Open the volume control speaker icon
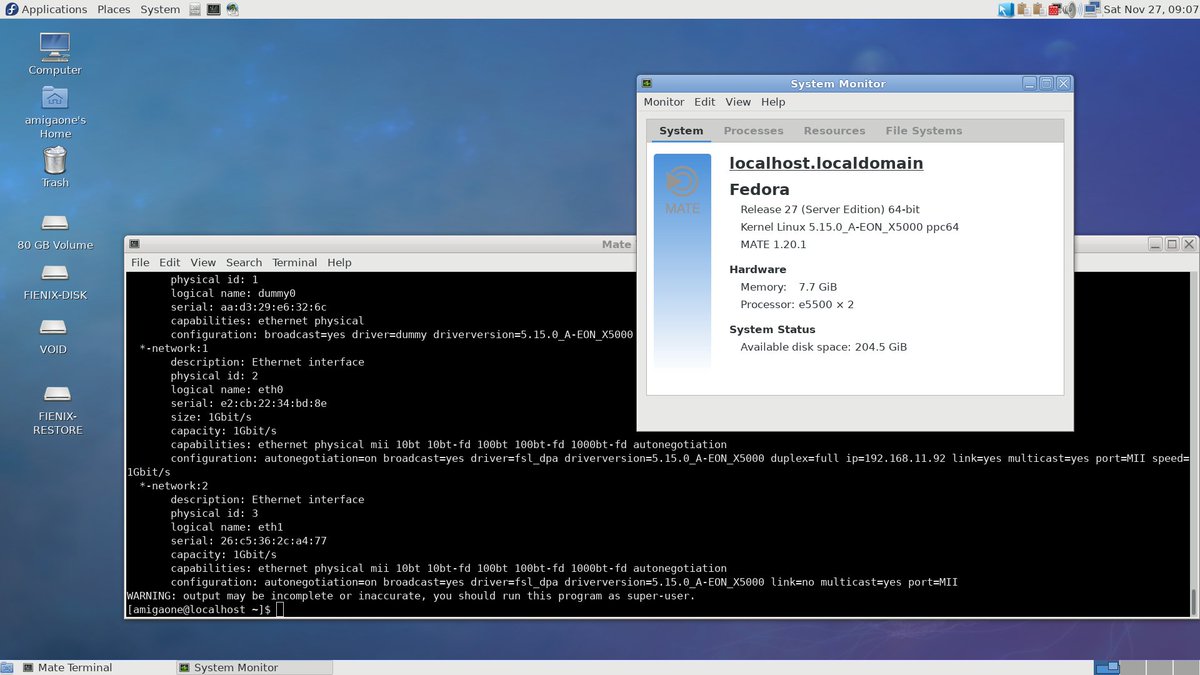Image resolution: width=1200 pixels, height=675 pixels. click(x=1069, y=9)
